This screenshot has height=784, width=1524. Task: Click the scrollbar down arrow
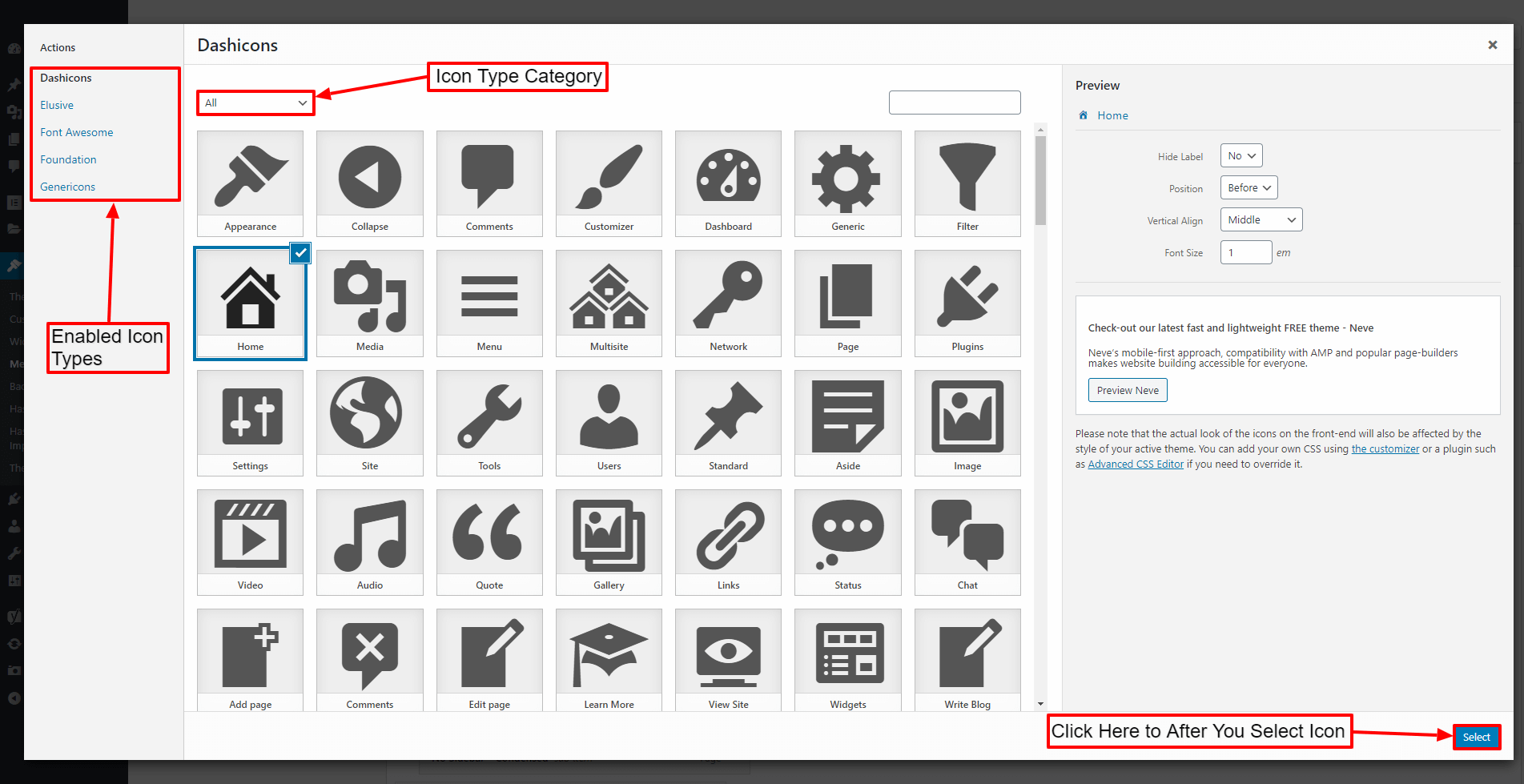tap(1040, 704)
